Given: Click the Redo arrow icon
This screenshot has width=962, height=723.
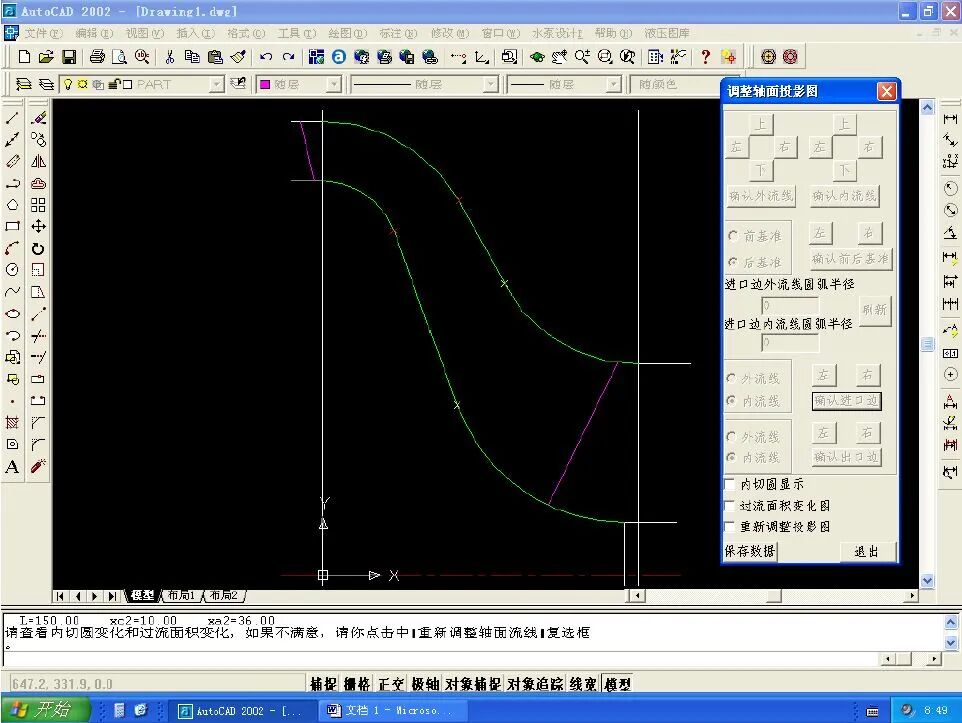Looking at the screenshot, I should [288, 57].
